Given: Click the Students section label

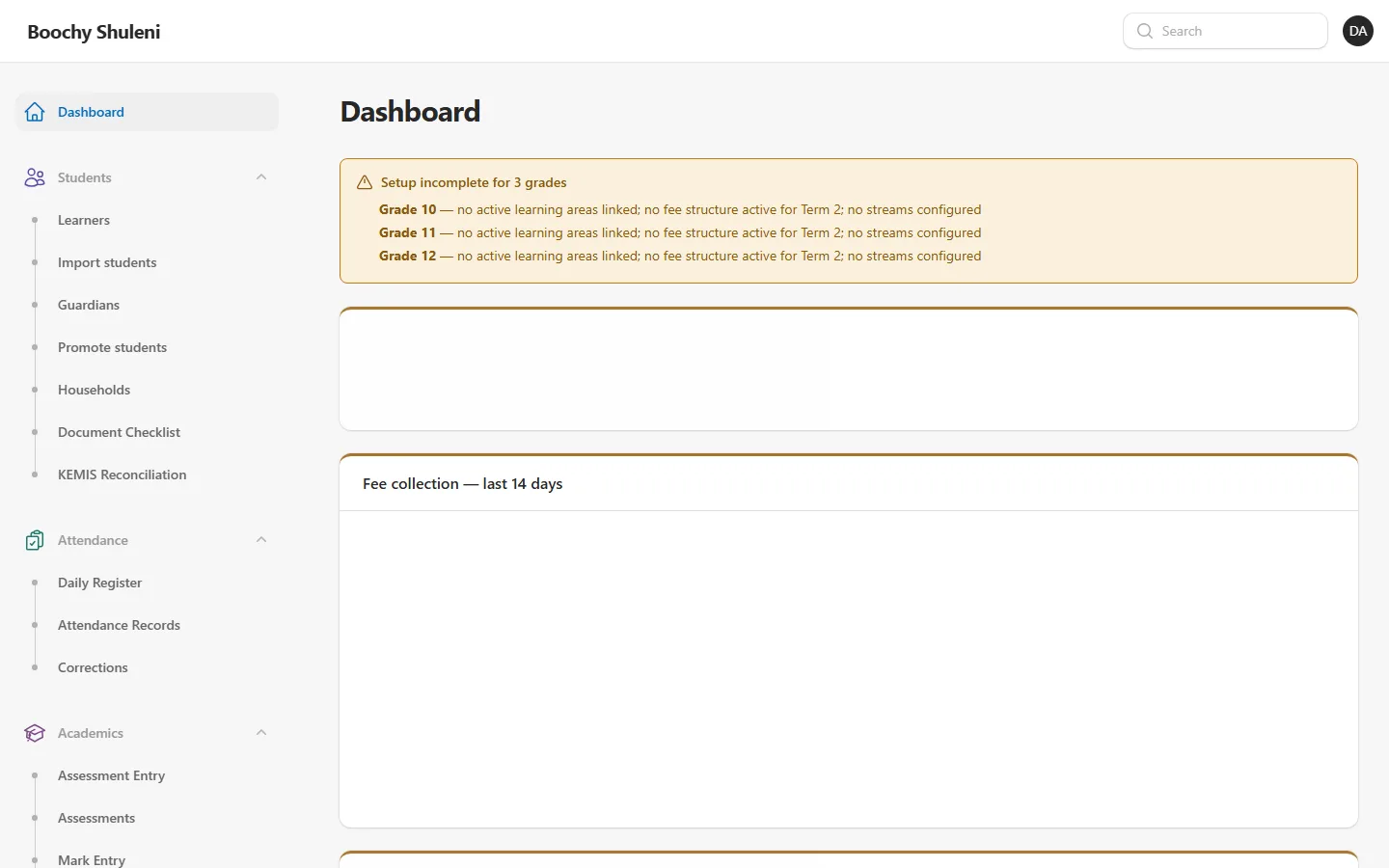Looking at the screenshot, I should pos(85,177).
